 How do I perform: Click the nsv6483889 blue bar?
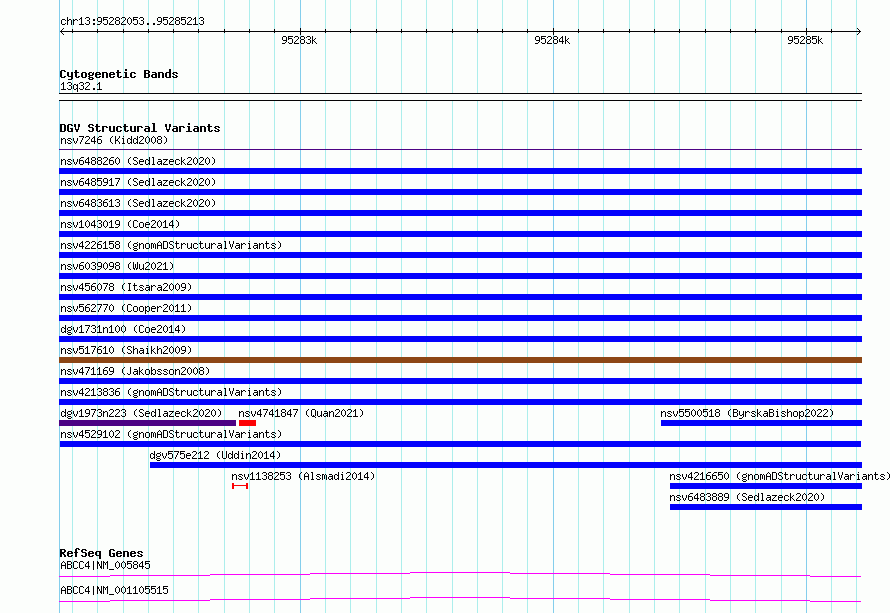tap(766, 507)
